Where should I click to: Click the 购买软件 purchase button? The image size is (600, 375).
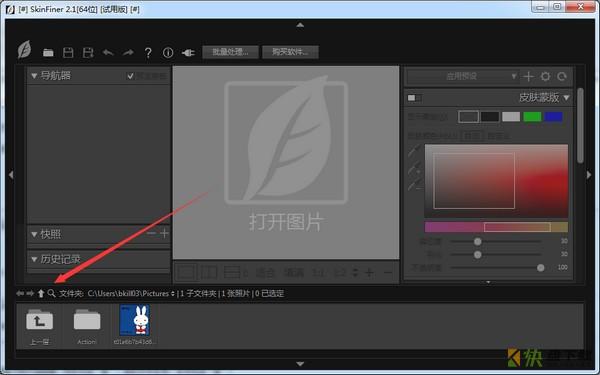pyautogui.click(x=290, y=52)
